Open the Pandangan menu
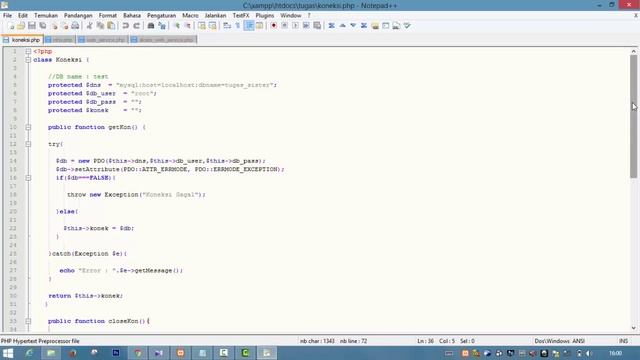Image resolution: width=640 pixels, height=360 pixels. (x=78, y=16)
